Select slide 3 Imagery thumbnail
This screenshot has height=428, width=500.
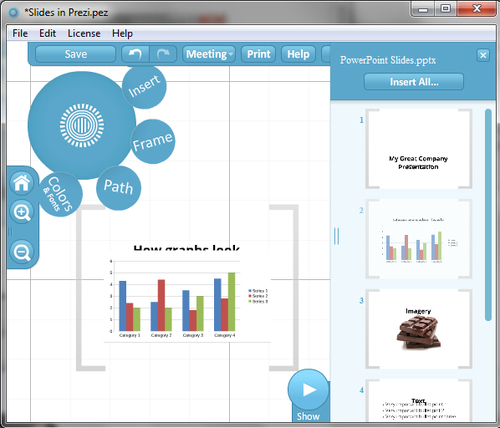419,329
